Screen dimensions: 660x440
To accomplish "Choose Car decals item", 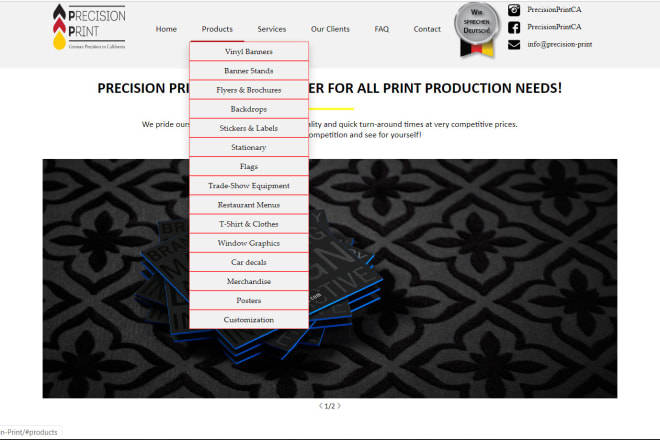I will (249, 262).
